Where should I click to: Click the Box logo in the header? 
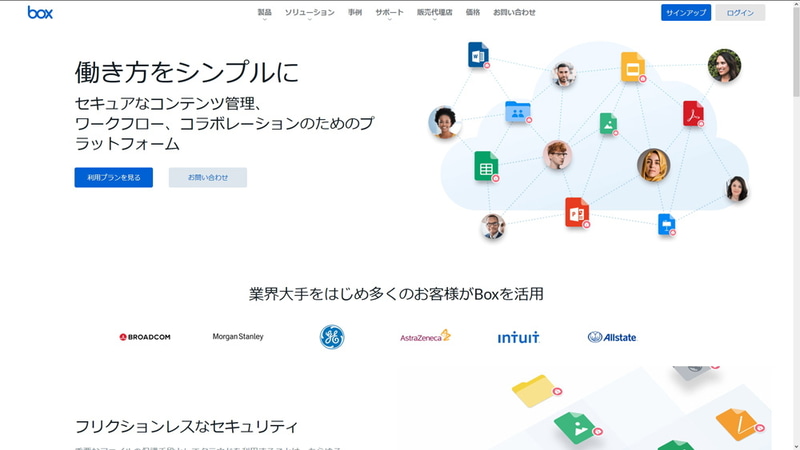40,12
